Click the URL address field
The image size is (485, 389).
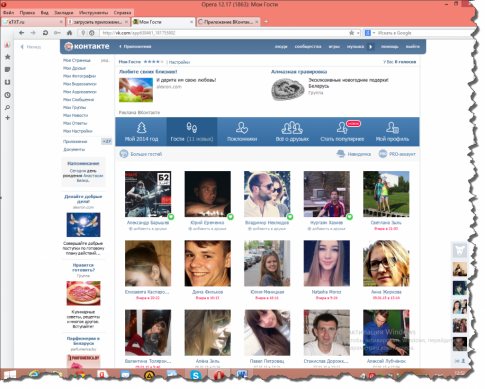click(x=223, y=33)
